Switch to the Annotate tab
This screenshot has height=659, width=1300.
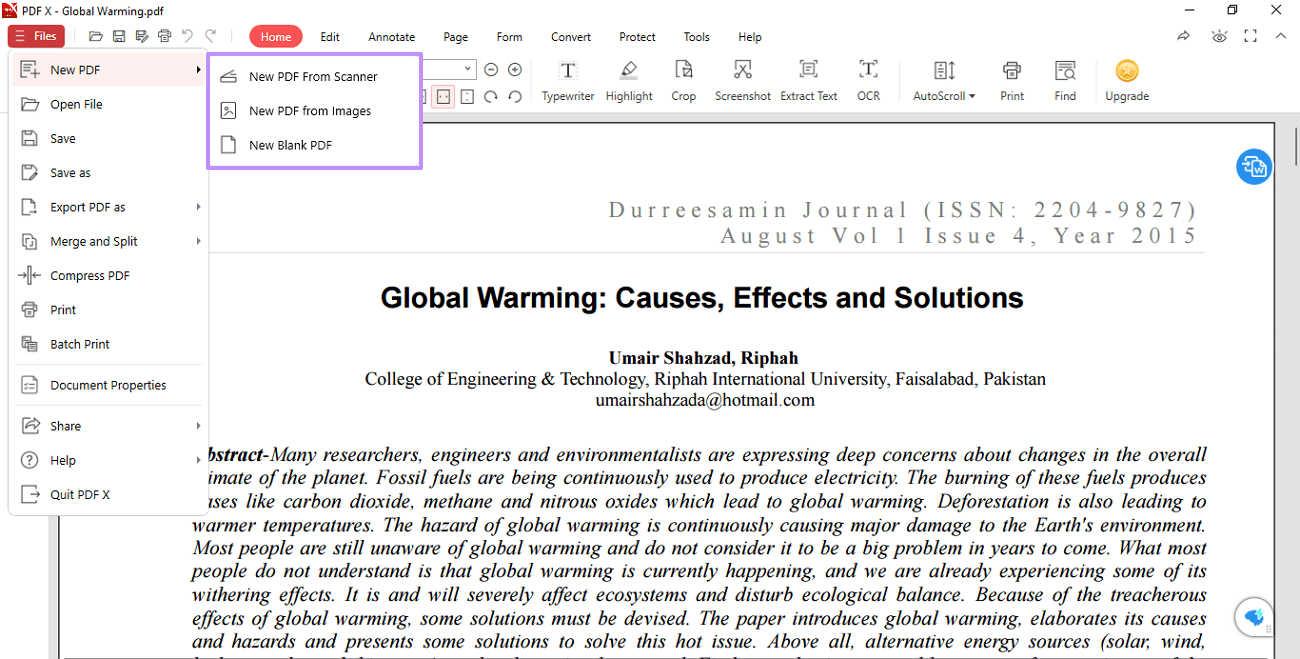(391, 37)
